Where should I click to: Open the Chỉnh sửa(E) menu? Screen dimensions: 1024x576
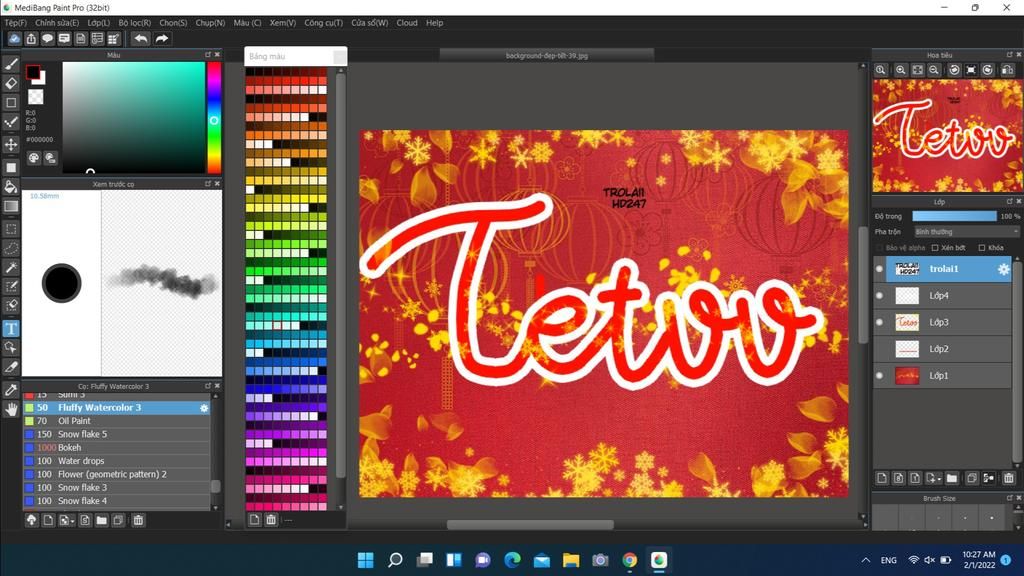(57, 23)
